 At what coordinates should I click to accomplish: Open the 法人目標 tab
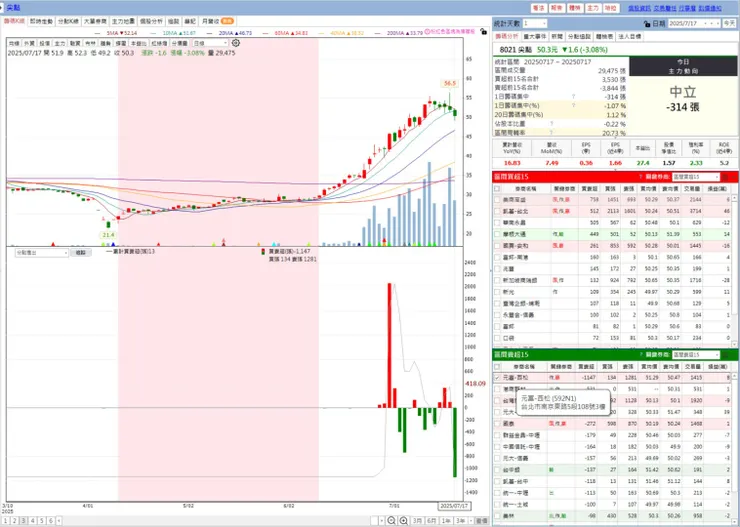coord(630,36)
